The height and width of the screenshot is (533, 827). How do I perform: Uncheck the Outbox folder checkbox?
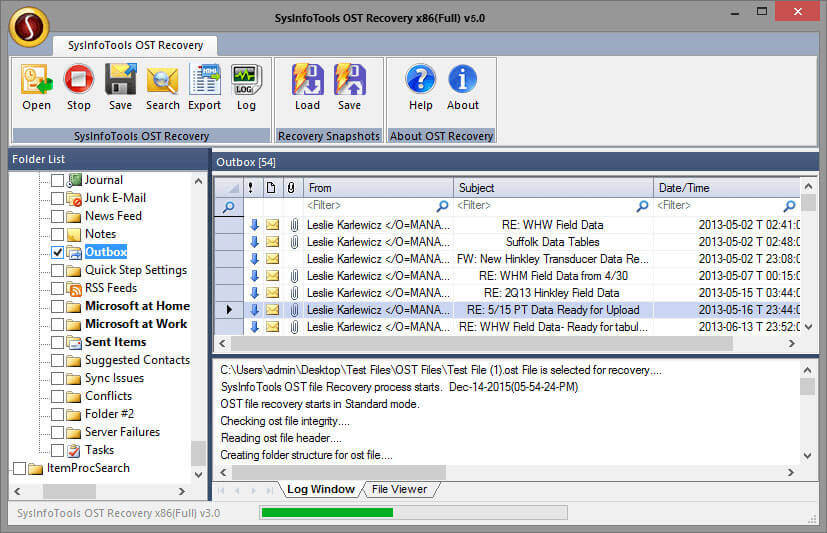[x=58, y=252]
